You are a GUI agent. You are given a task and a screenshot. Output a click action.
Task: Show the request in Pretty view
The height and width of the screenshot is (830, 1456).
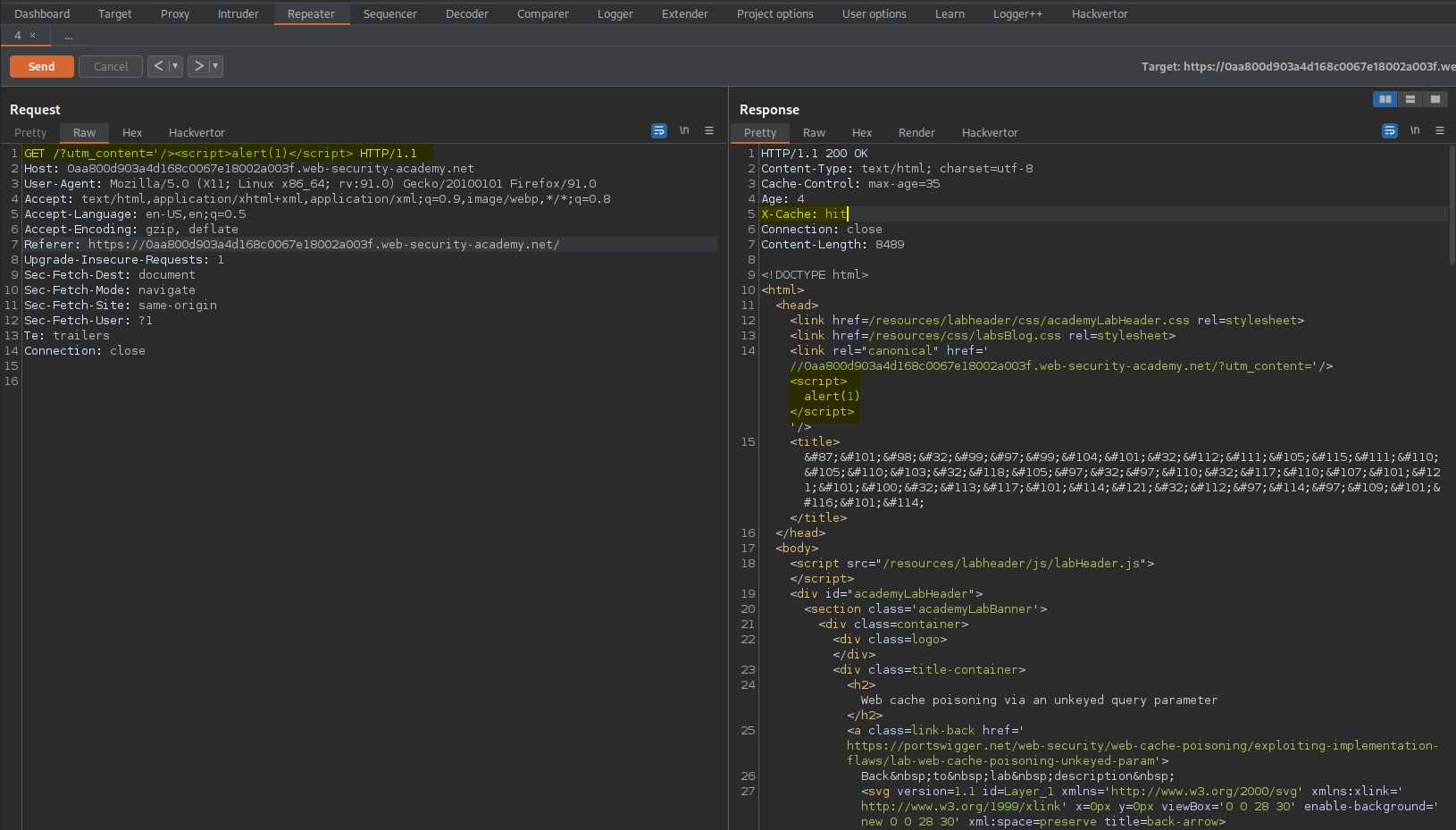(30, 132)
